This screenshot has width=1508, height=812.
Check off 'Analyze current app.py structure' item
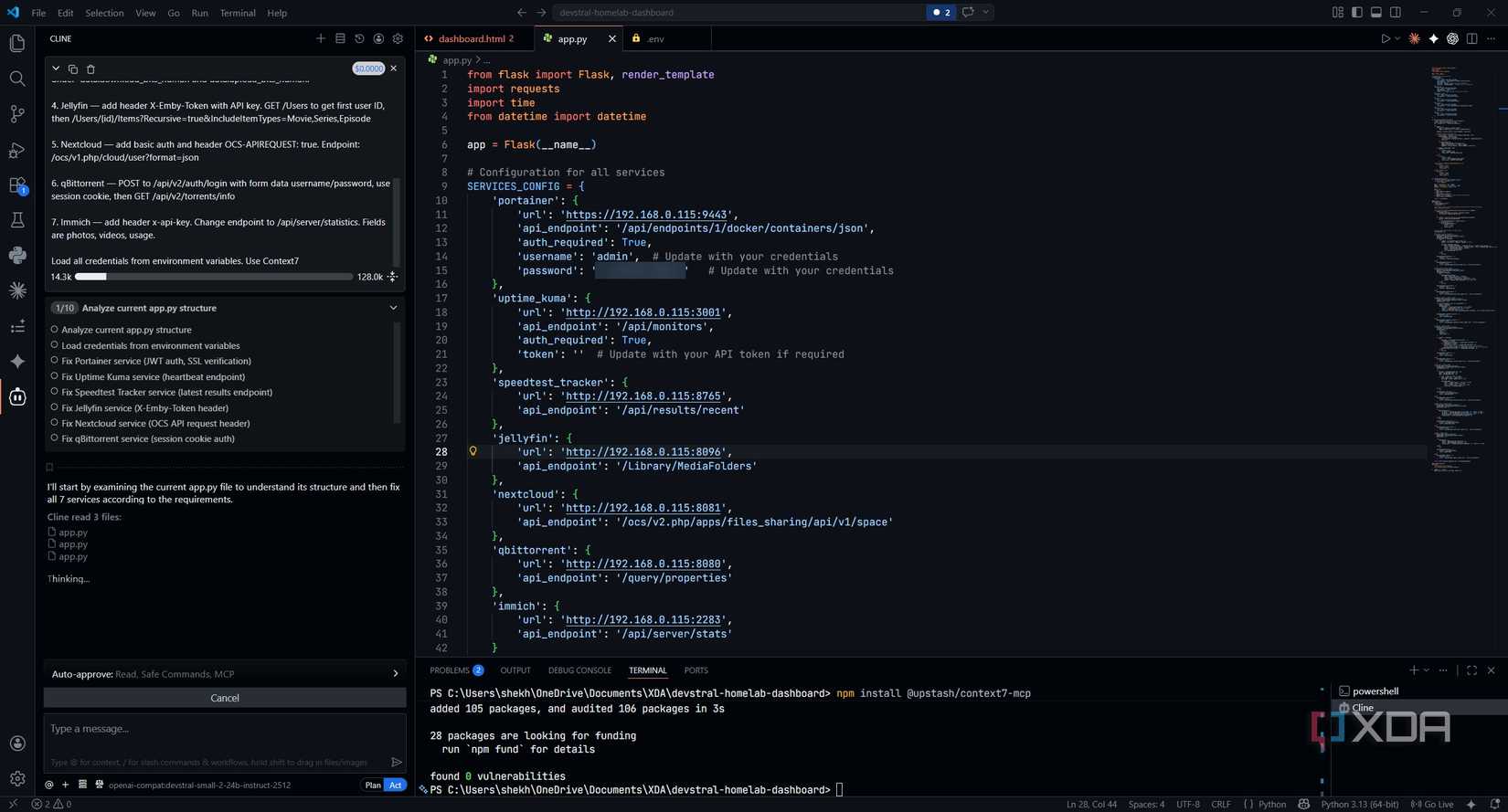click(54, 330)
